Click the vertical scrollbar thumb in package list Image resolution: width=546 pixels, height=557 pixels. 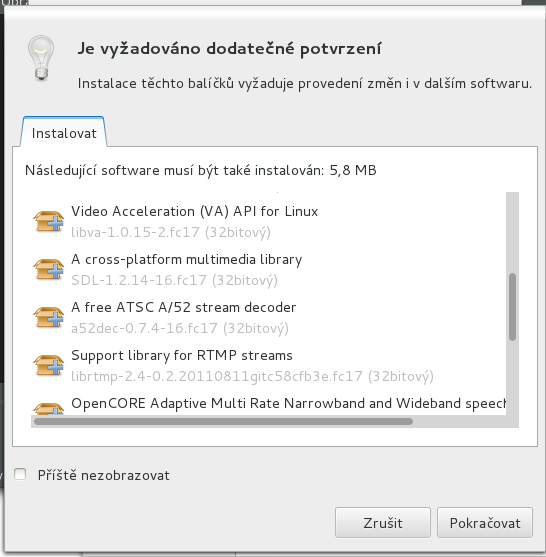512,307
